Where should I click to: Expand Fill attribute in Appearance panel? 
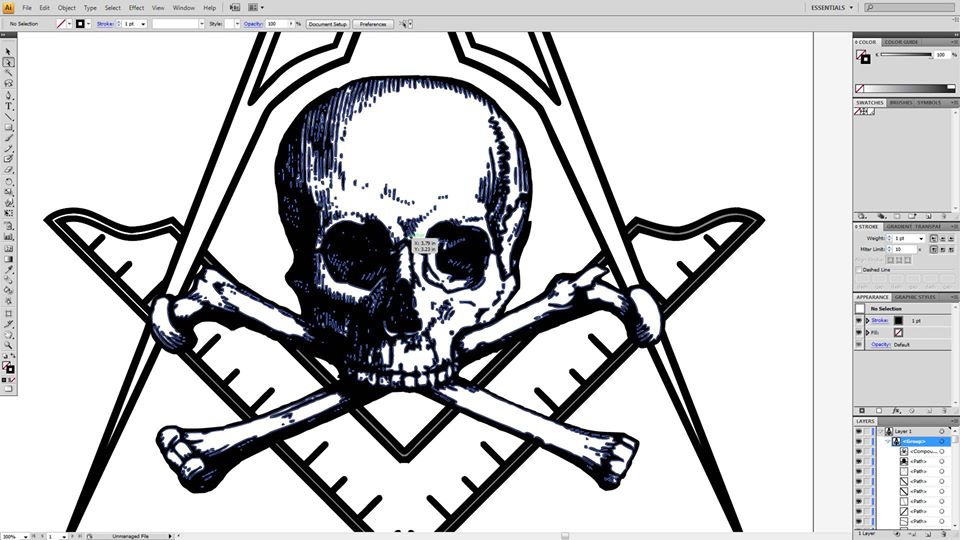pyautogui.click(x=868, y=332)
